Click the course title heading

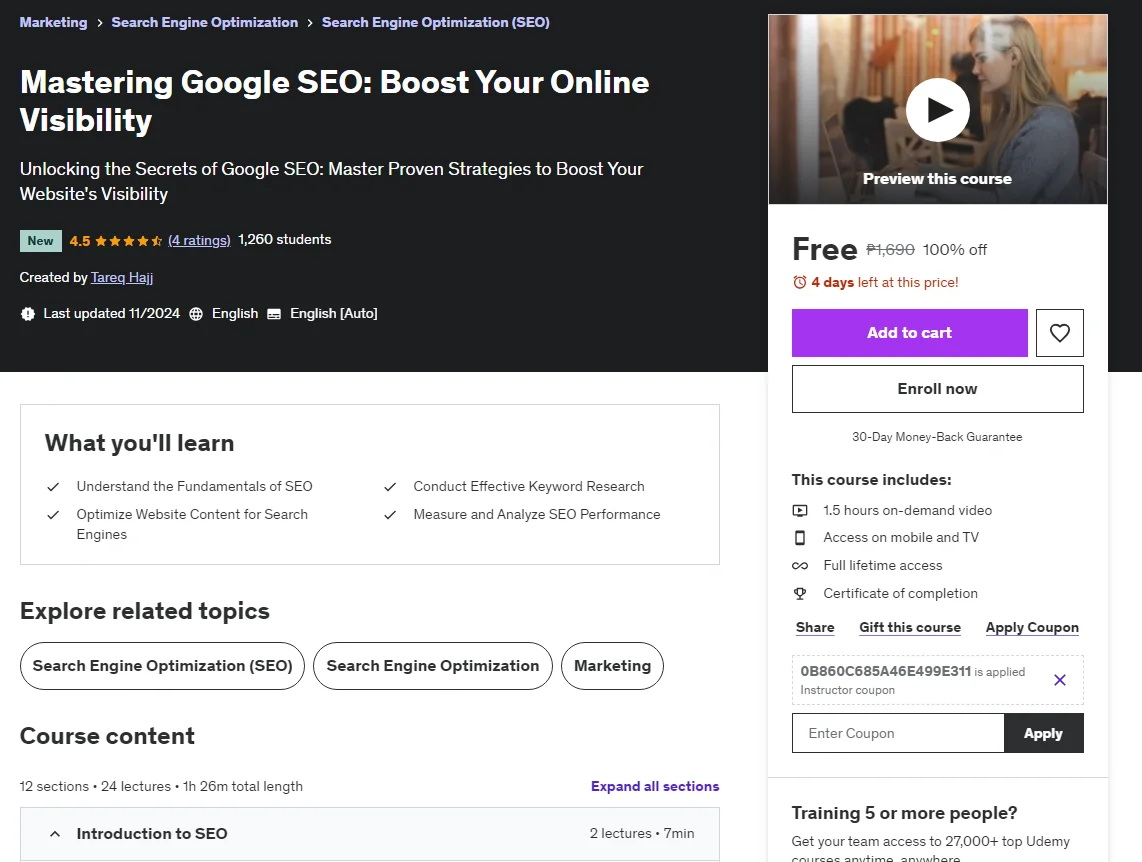point(334,101)
